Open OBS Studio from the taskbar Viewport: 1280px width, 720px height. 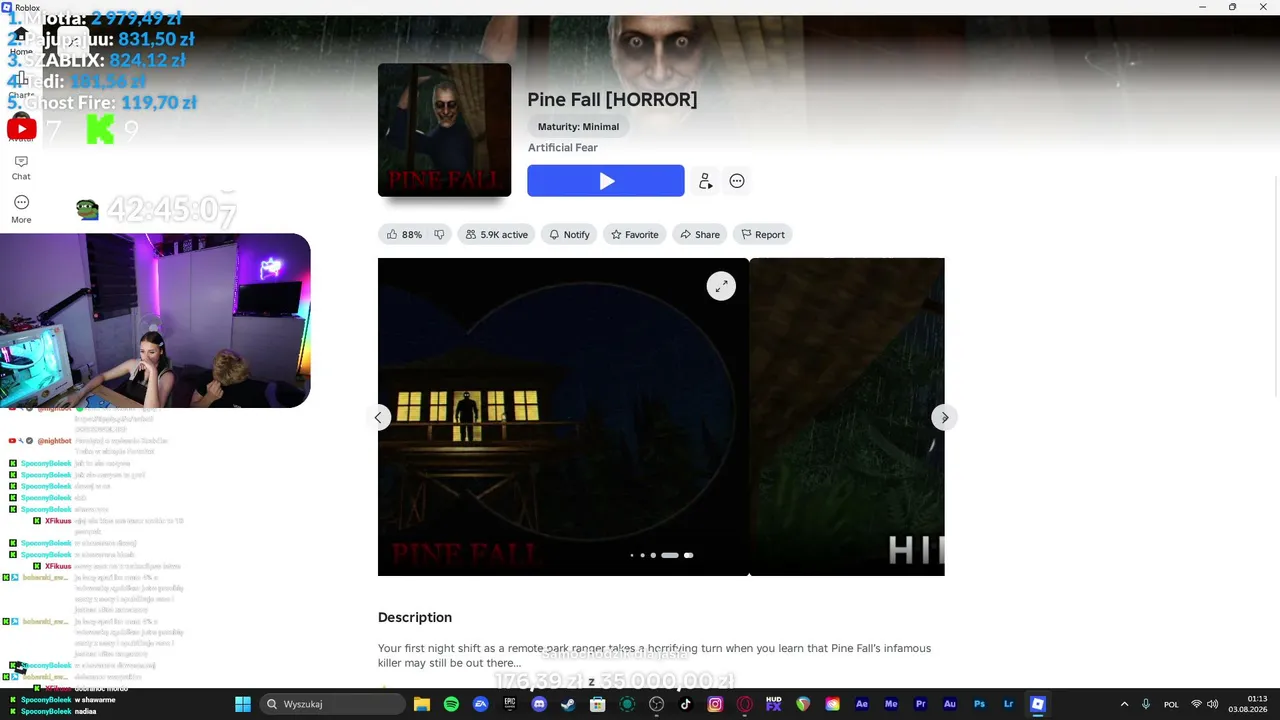coord(656,704)
